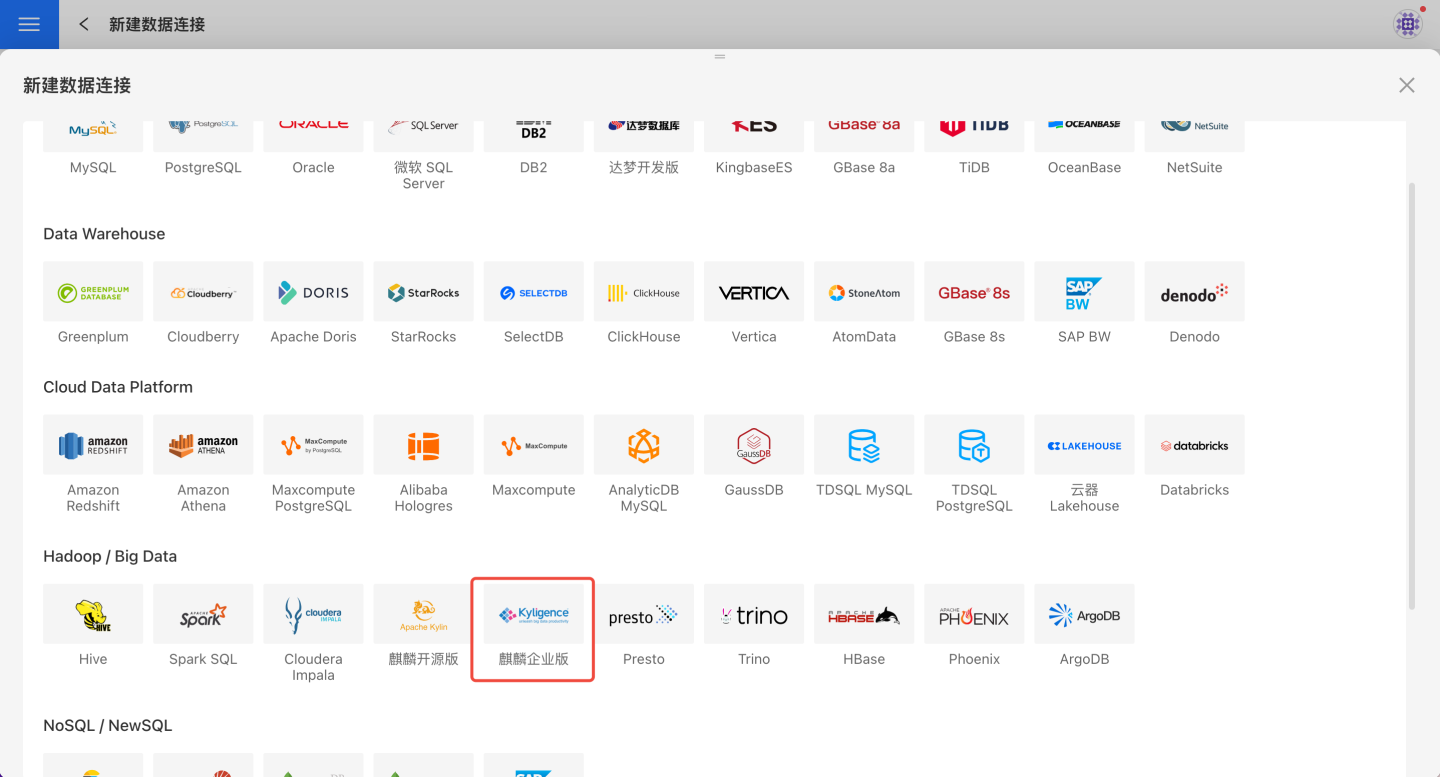Pick the Amazon Redshift connector
This screenshot has width=1440, height=777.
pos(93,460)
